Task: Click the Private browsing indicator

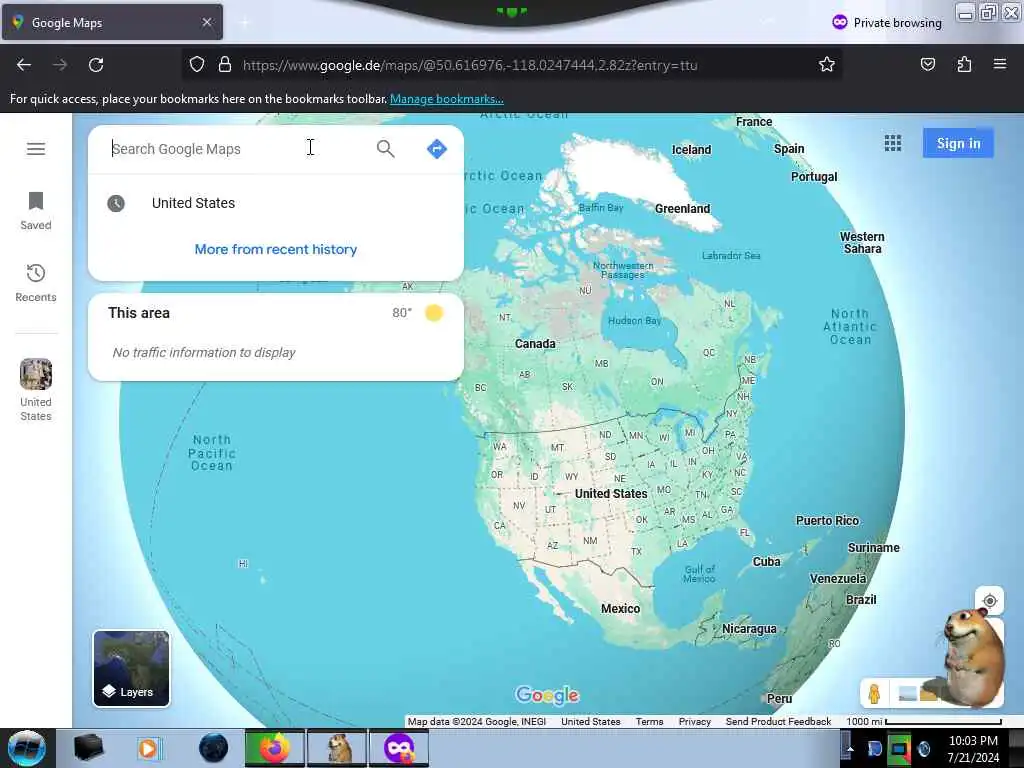Action: click(x=887, y=23)
